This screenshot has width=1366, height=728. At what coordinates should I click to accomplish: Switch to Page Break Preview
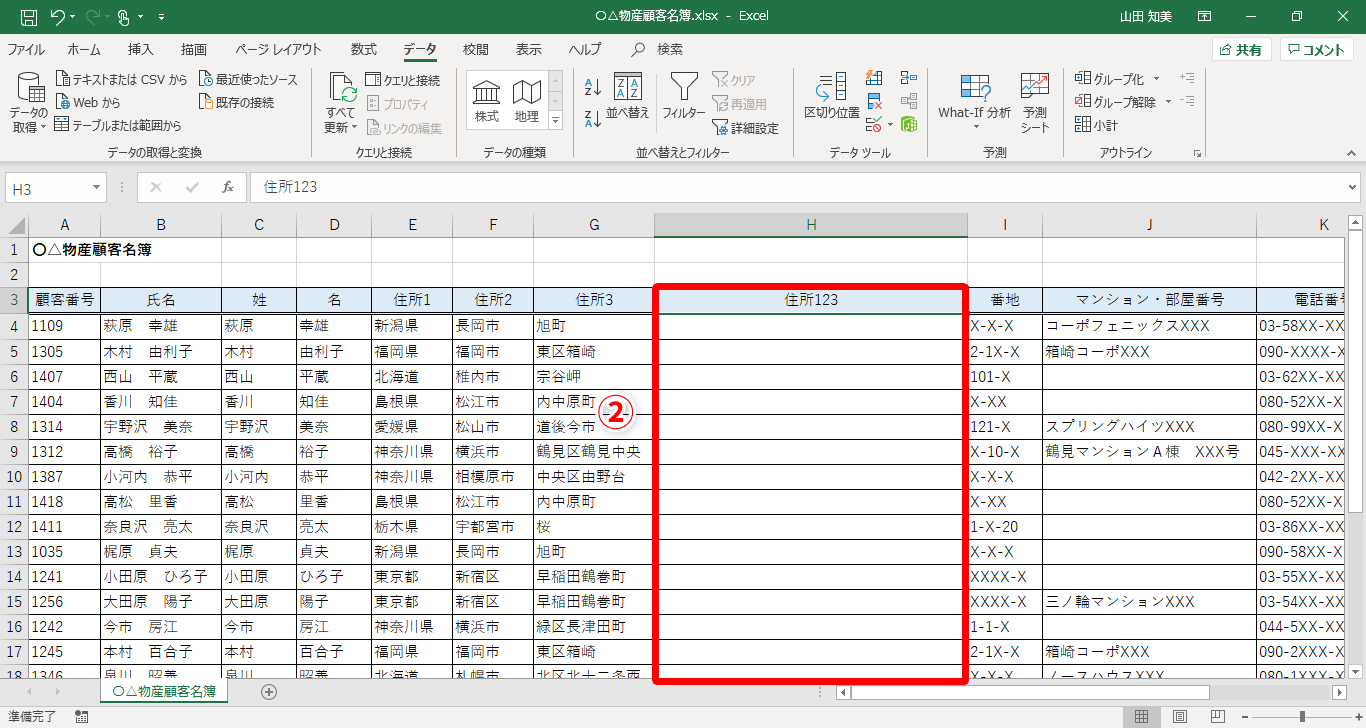(x=1219, y=716)
